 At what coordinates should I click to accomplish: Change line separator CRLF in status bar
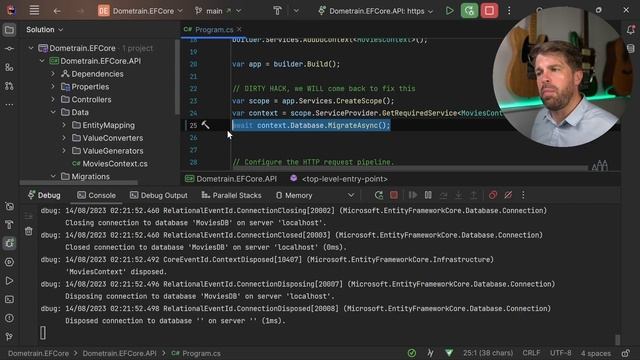531,353
